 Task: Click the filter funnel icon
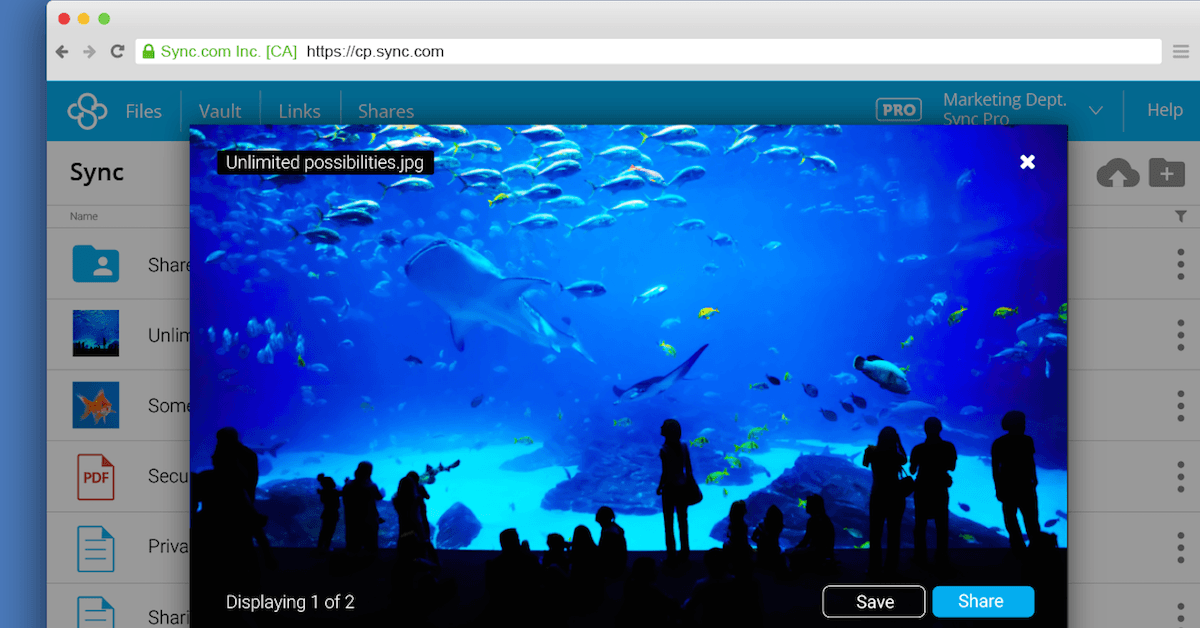click(x=1180, y=216)
